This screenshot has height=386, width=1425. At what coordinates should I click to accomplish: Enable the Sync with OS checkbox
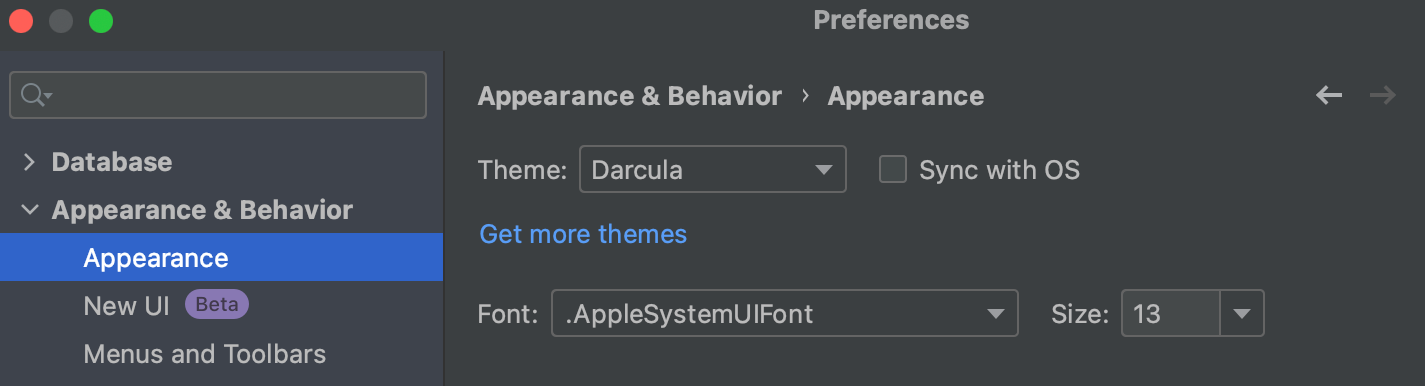[892, 169]
